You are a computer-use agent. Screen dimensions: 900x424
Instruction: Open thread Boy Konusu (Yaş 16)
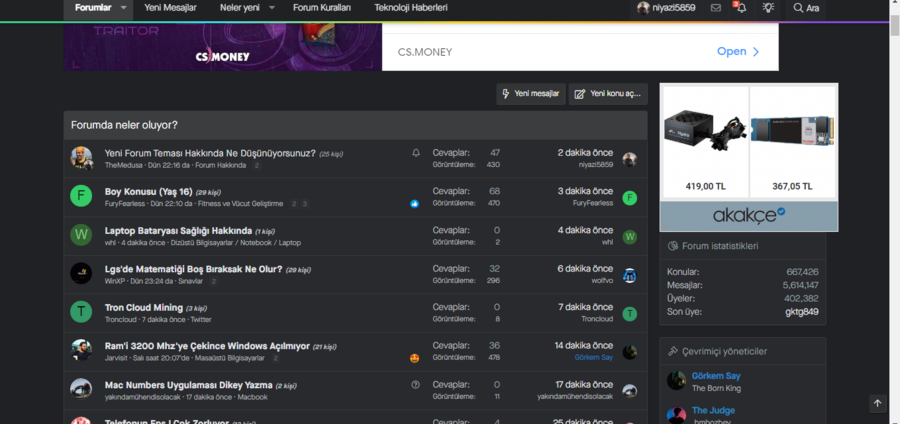[148, 192]
